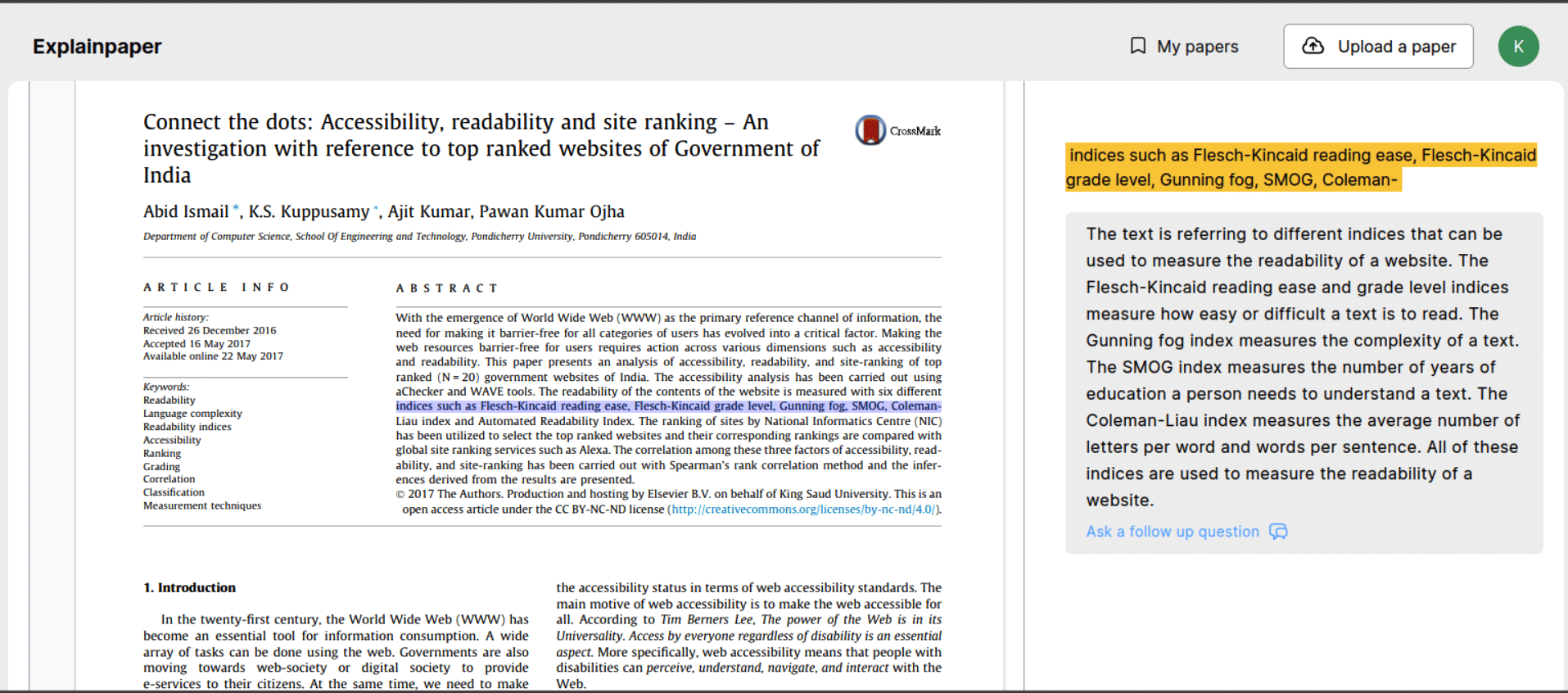Click 'Accepted 16 May 2017'
Viewport: 1568px width, 693px height.
click(197, 344)
